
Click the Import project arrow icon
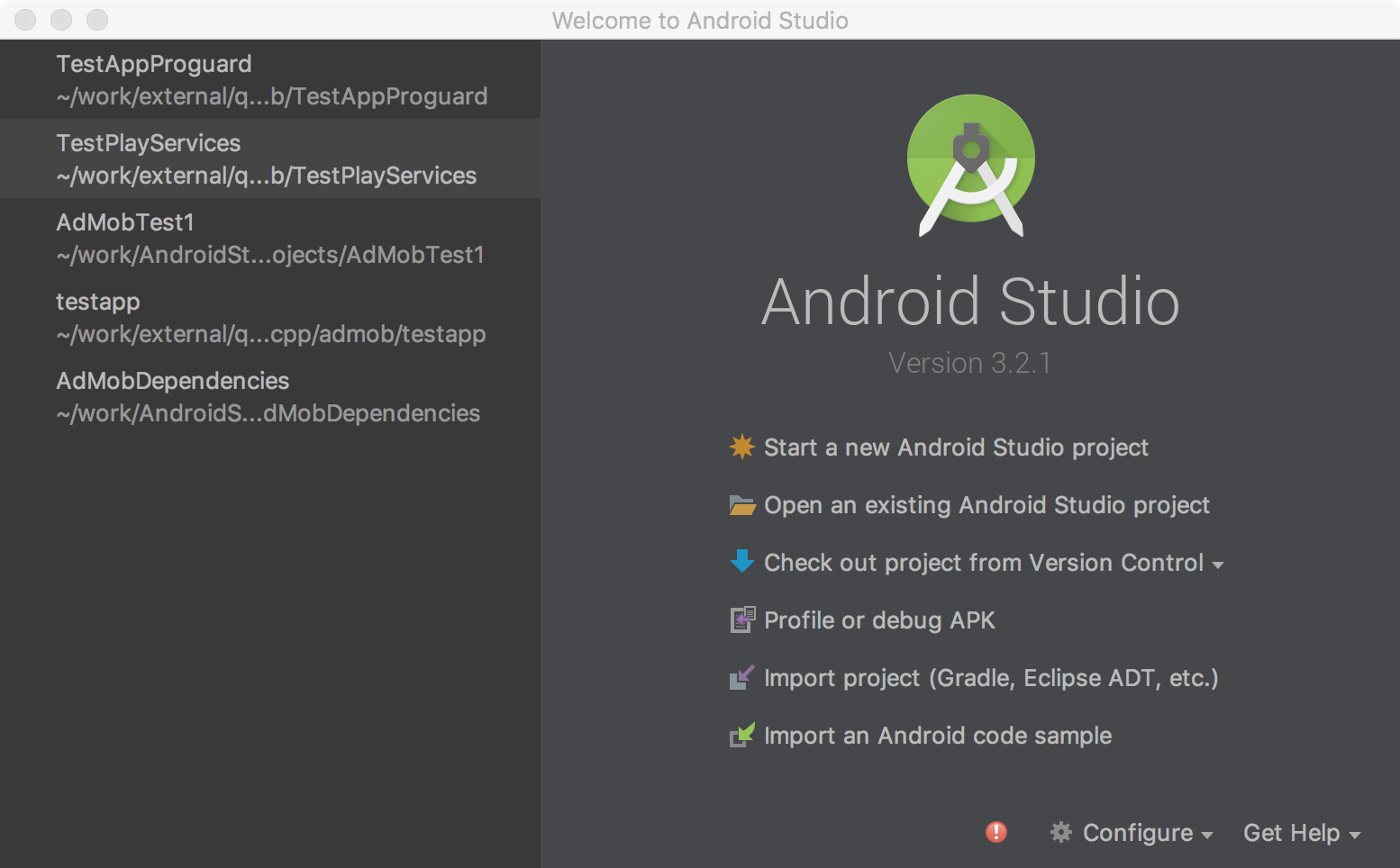click(741, 677)
